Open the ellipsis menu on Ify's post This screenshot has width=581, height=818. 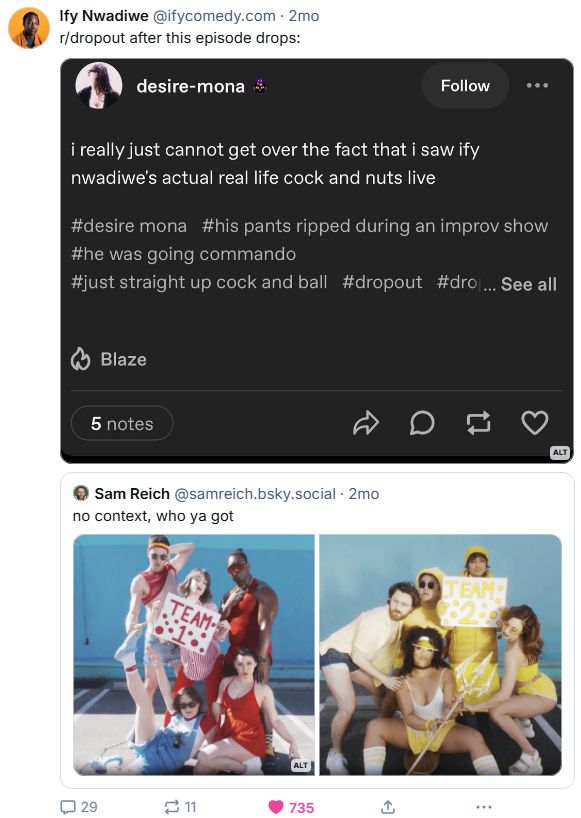[x=484, y=806]
